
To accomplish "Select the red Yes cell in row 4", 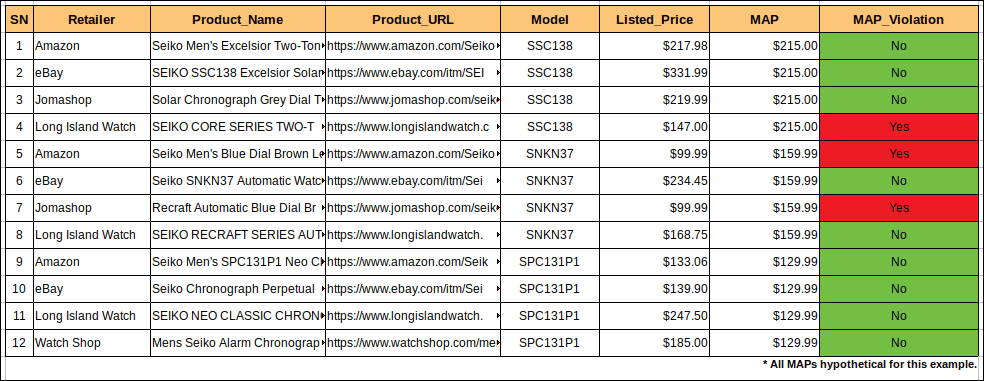I will [x=898, y=127].
